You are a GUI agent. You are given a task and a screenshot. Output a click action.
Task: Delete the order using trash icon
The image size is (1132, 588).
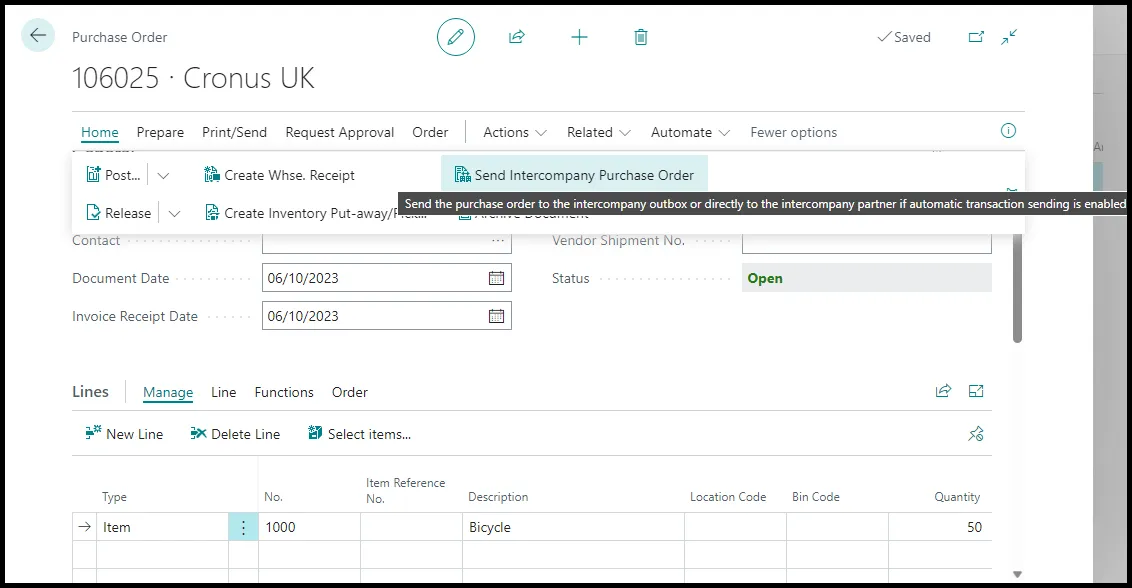640,37
